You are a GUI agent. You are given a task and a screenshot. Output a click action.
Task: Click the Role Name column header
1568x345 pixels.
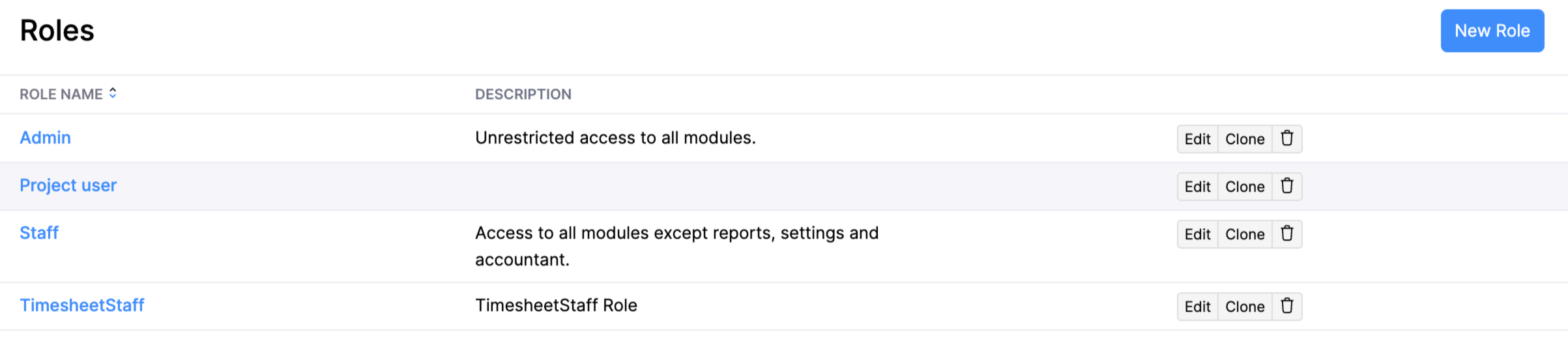(x=61, y=95)
